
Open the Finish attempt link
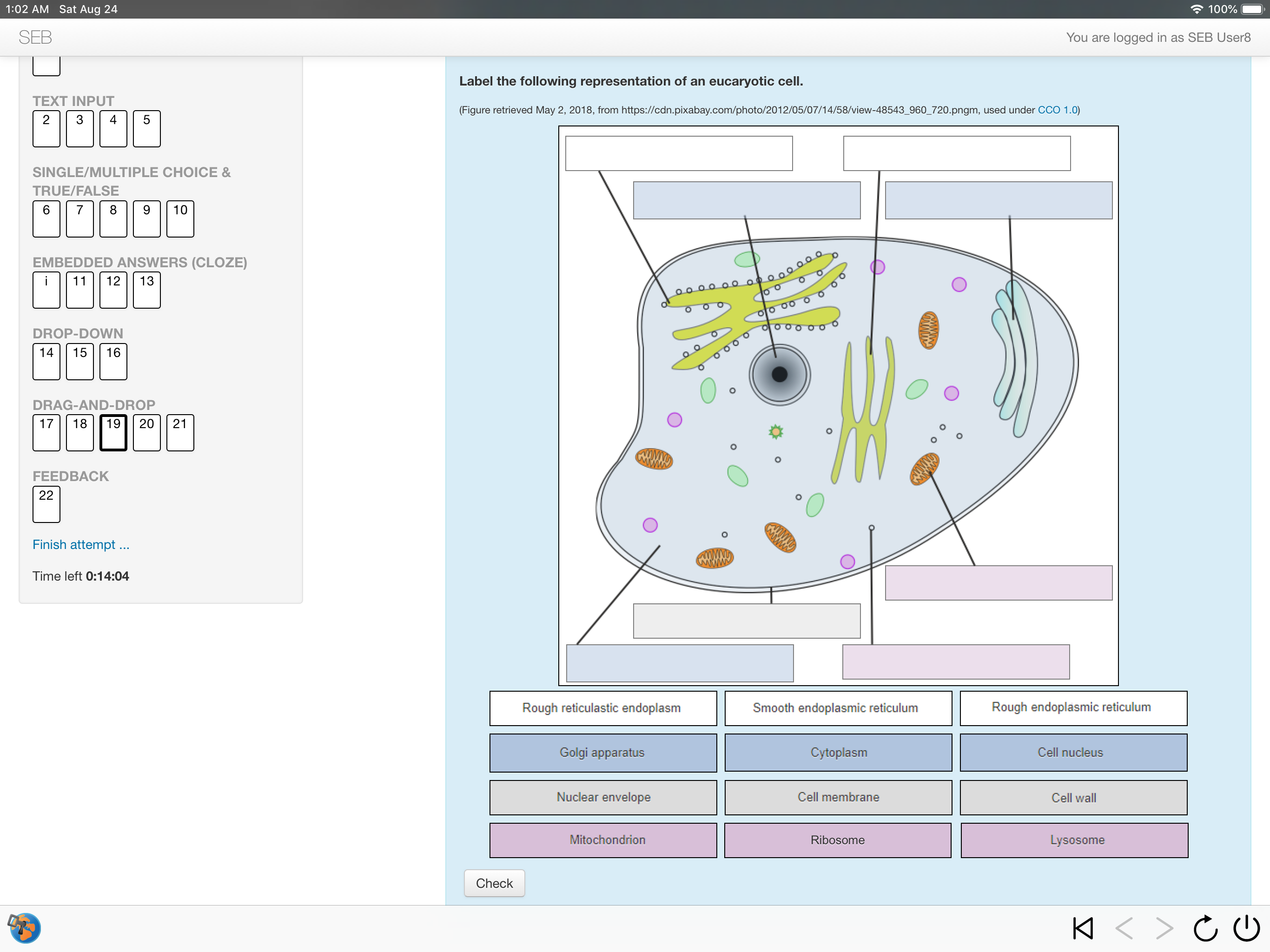point(80,544)
